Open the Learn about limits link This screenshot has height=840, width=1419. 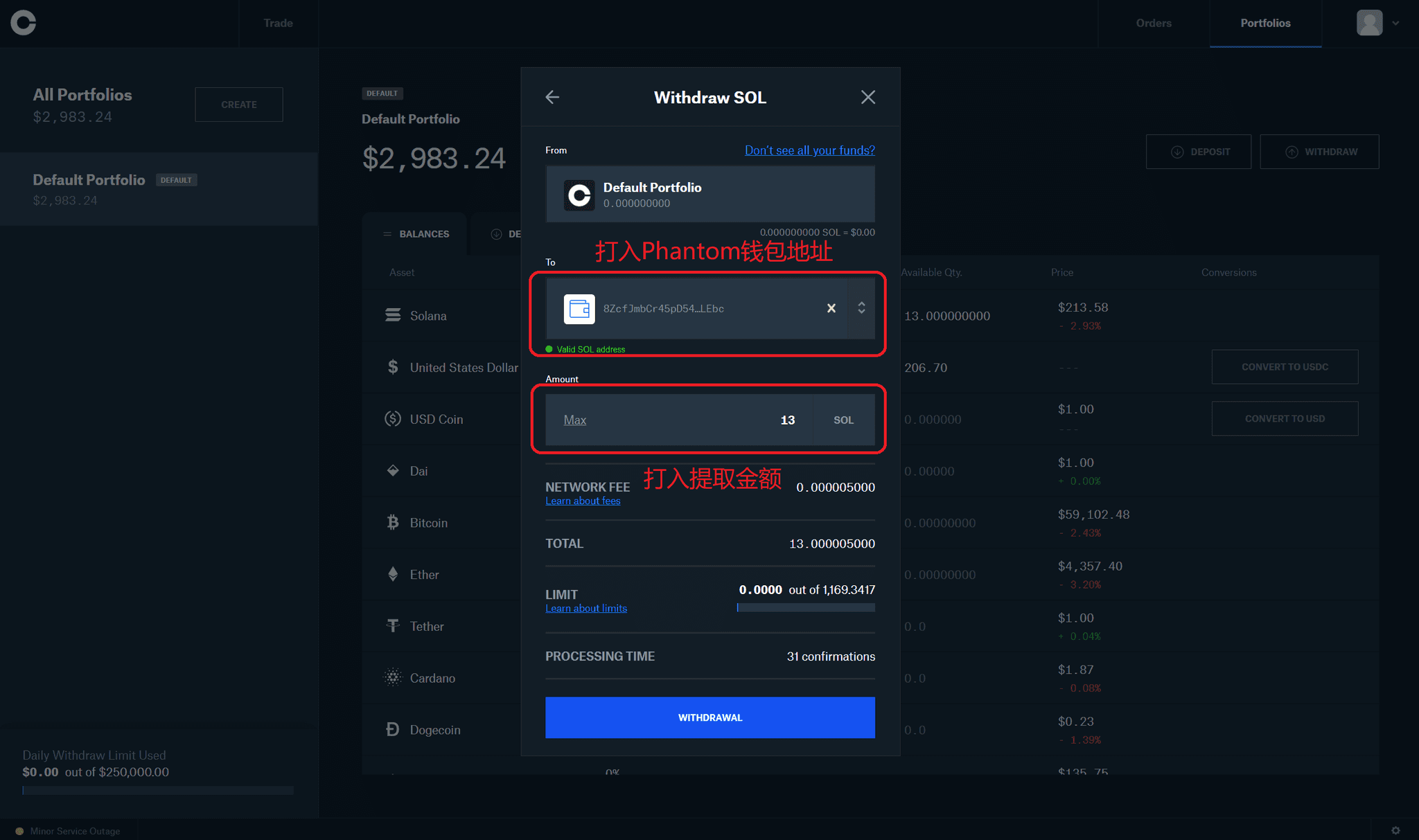(586, 608)
